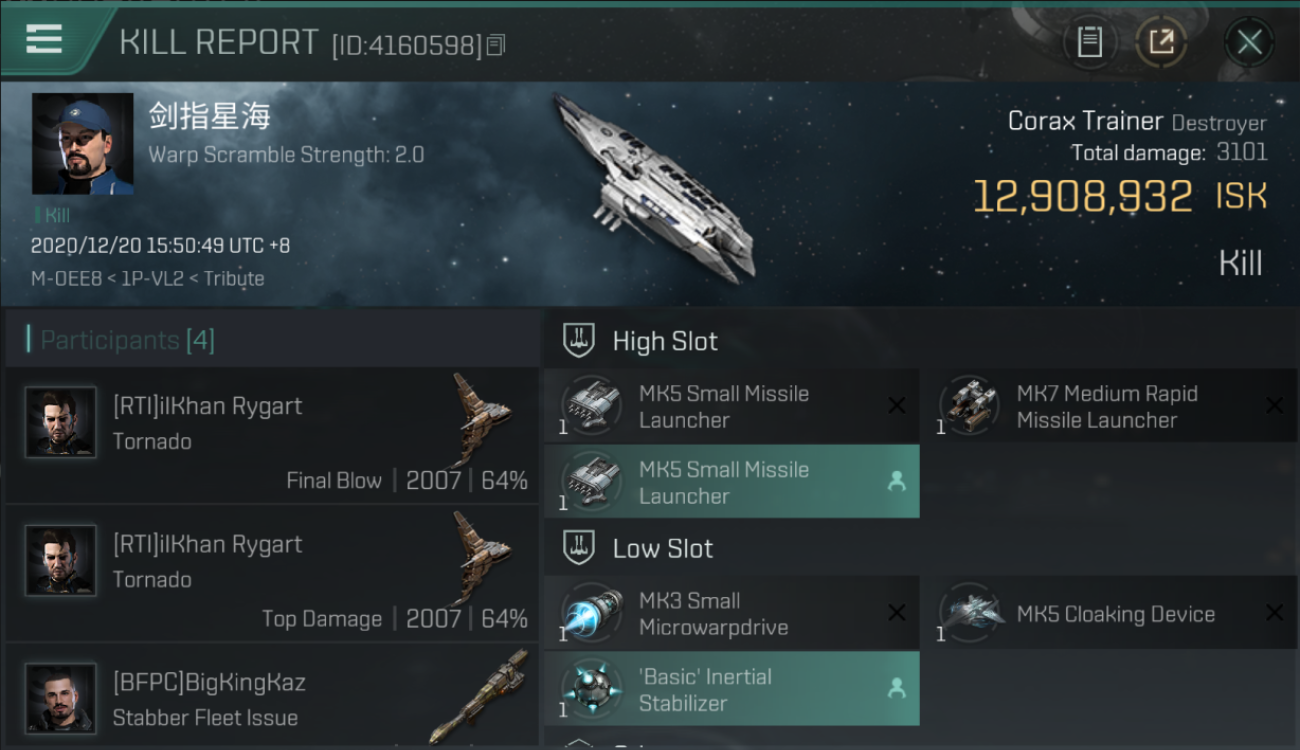Open the clipboard report icon

[x=1089, y=42]
